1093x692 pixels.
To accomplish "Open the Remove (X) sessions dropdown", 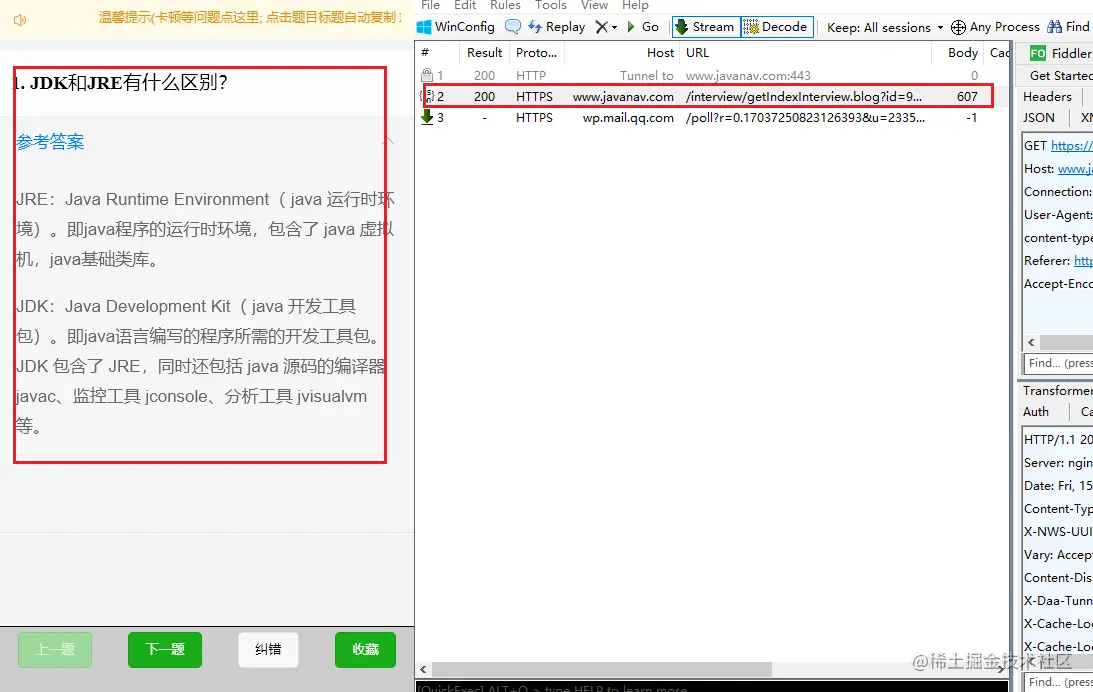I will pos(606,27).
